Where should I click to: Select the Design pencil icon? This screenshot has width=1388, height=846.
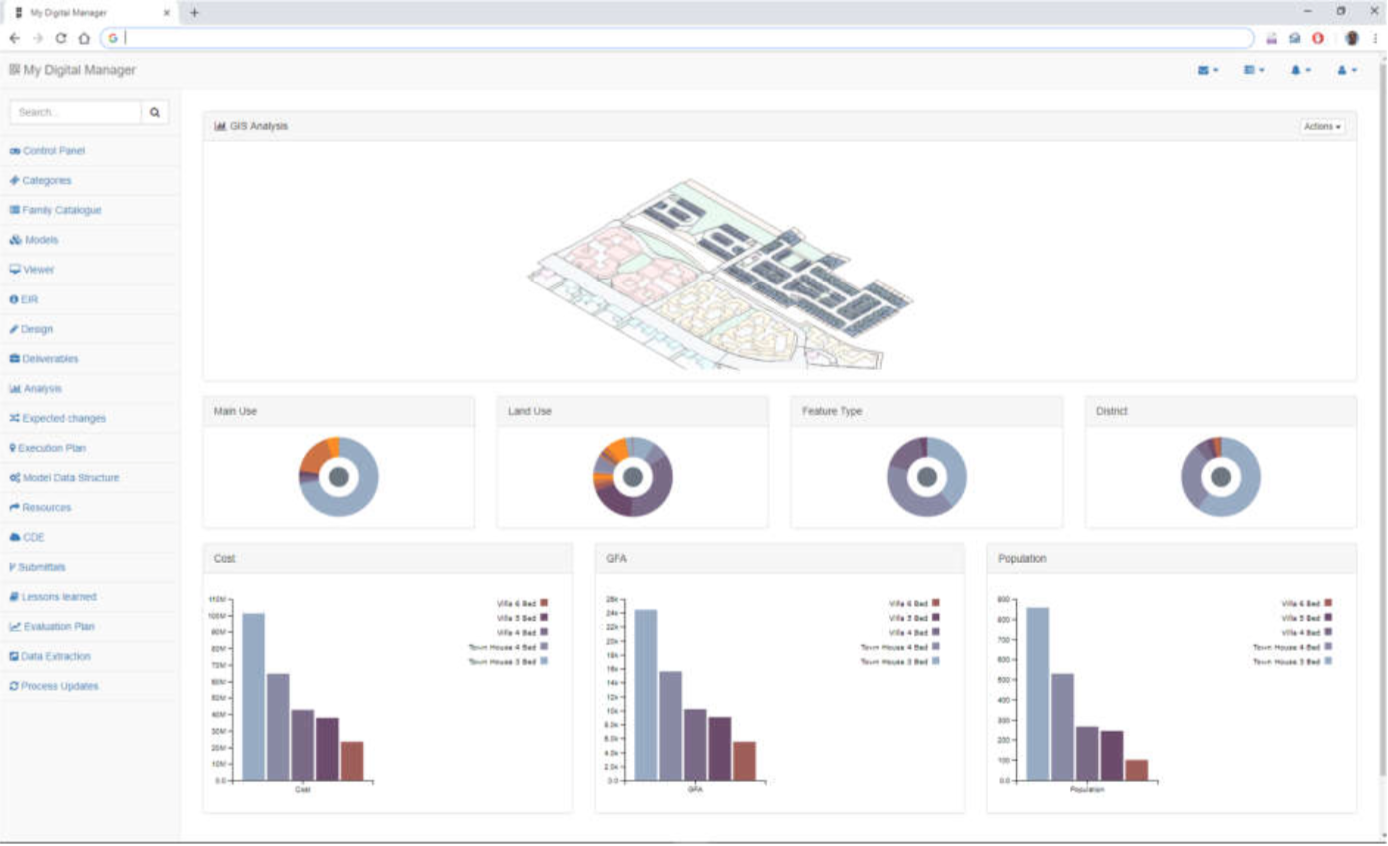pyautogui.click(x=14, y=328)
